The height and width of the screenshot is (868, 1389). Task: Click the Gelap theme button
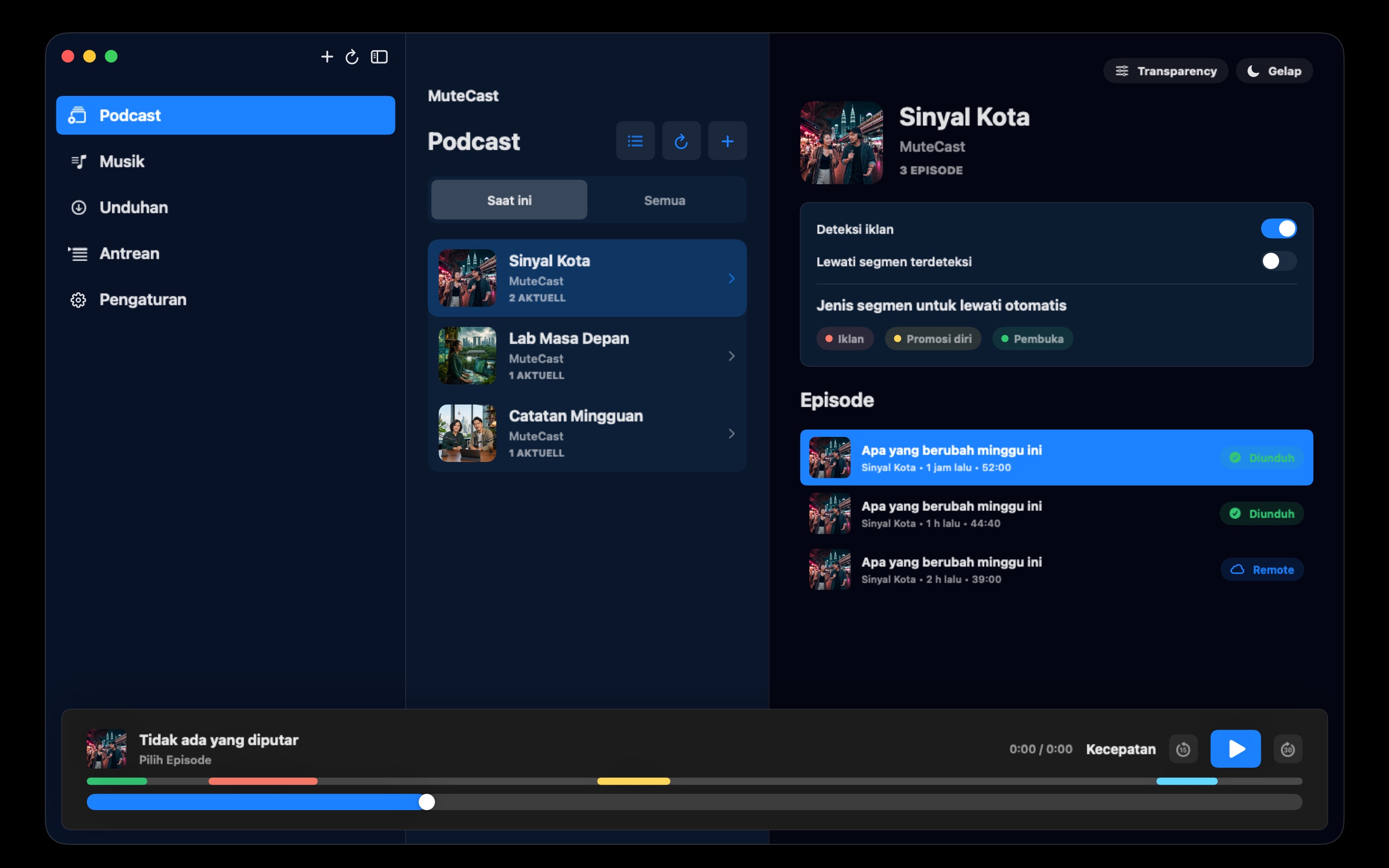[x=1274, y=70]
